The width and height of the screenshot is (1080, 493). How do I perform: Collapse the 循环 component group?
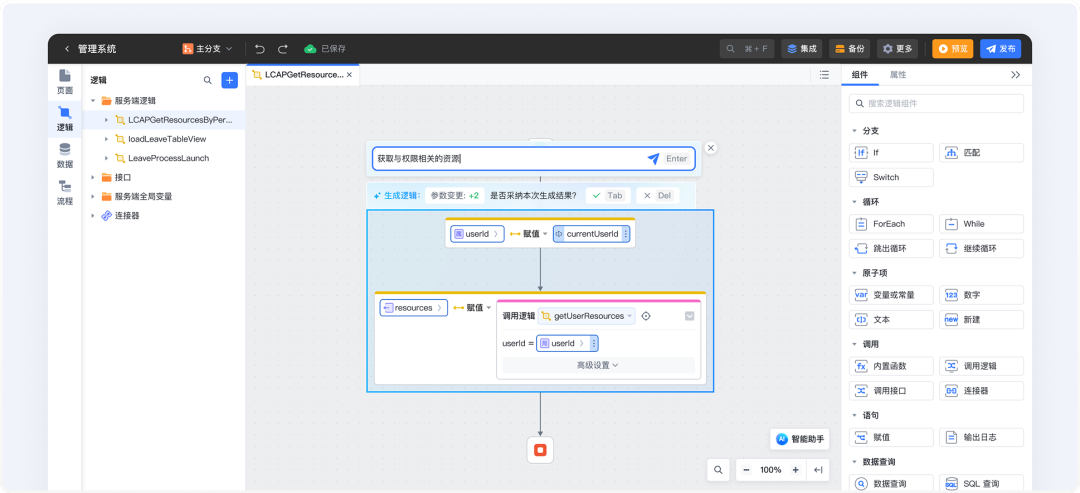click(x=855, y=202)
